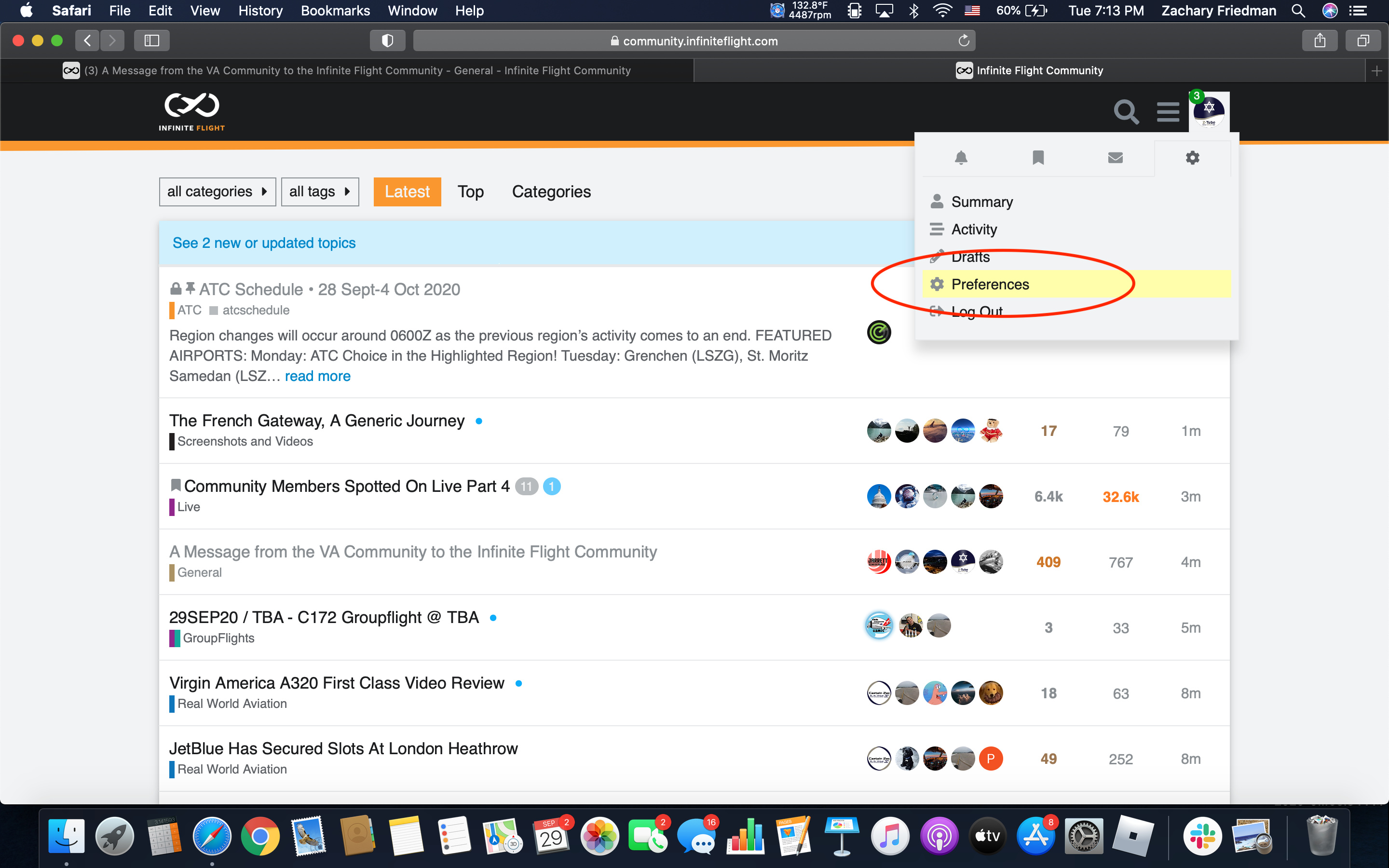Viewport: 1389px width, 868px height.
Task: Click the read more link
Action: click(317, 376)
